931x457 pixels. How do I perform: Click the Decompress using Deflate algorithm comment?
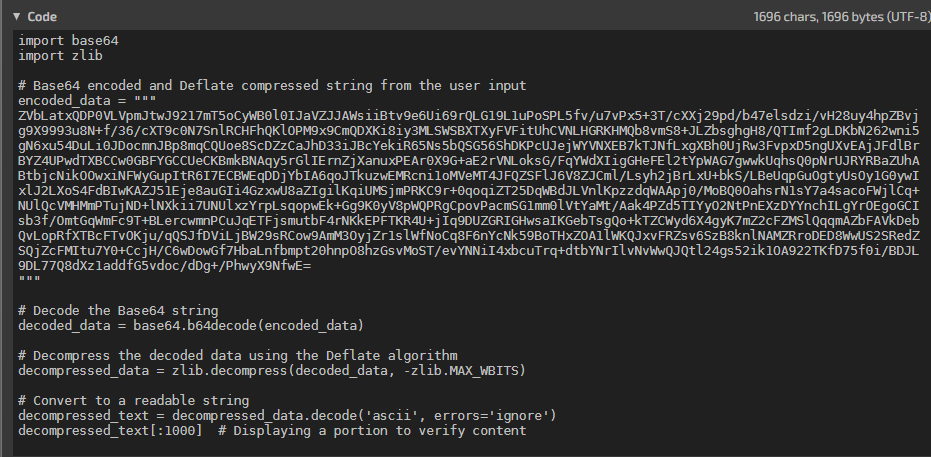point(238,356)
